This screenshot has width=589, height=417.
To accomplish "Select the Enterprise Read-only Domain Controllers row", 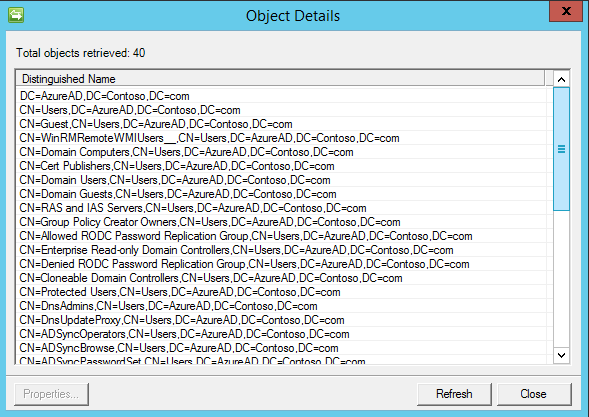I will [282, 250].
